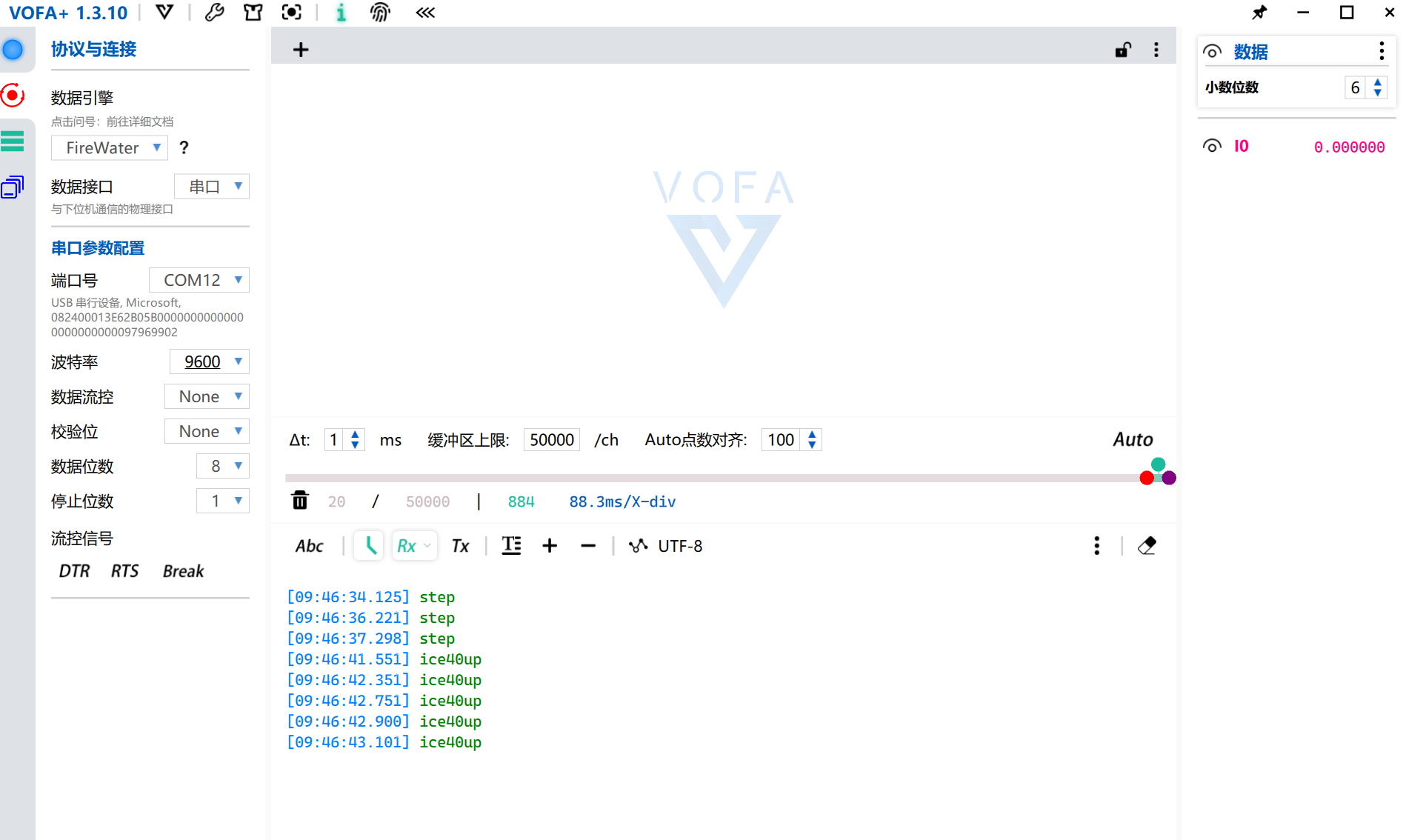This screenshot has height=840, width=1403.
Task: Click the VOFA V logo icon in title bar
Action: [164, 13]
